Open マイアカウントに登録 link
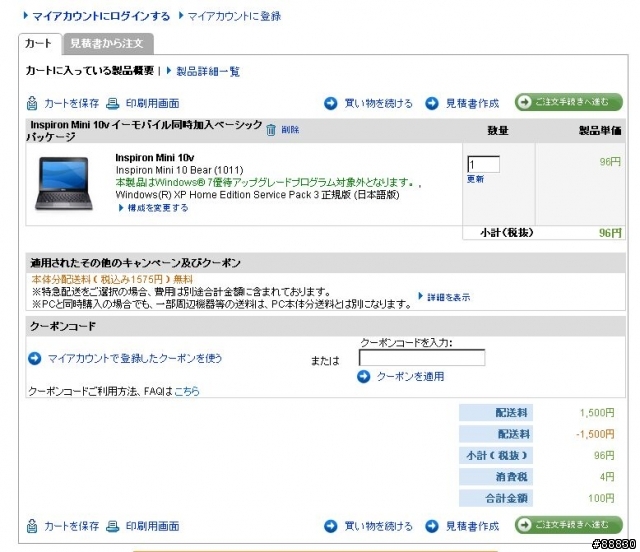The image size is (640, 552). pos(234,16)
